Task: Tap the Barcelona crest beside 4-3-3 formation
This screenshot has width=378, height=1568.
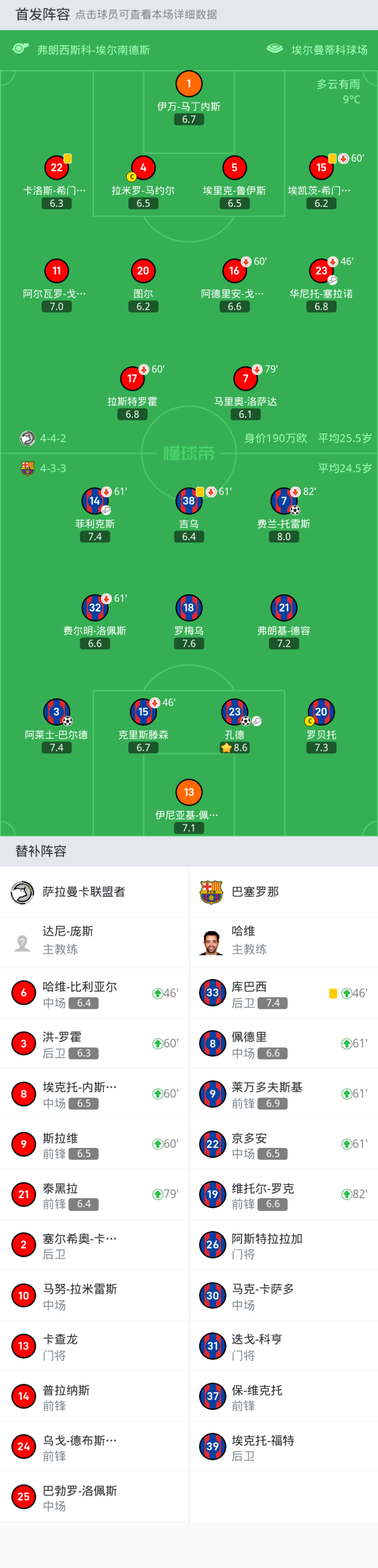Action: tap(27, 468)
